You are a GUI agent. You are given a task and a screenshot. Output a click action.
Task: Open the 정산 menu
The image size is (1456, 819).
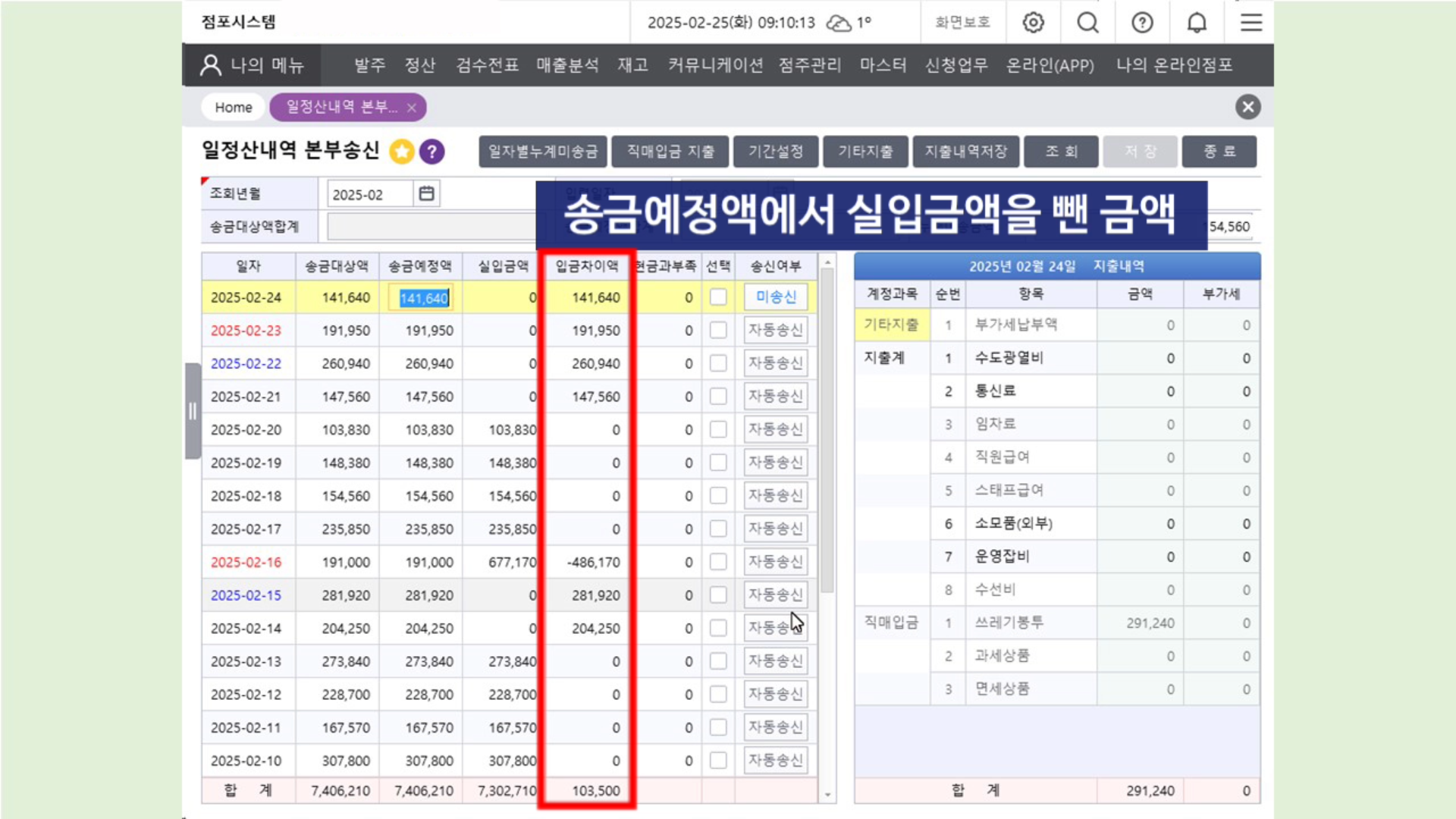(x=420, y=65)
